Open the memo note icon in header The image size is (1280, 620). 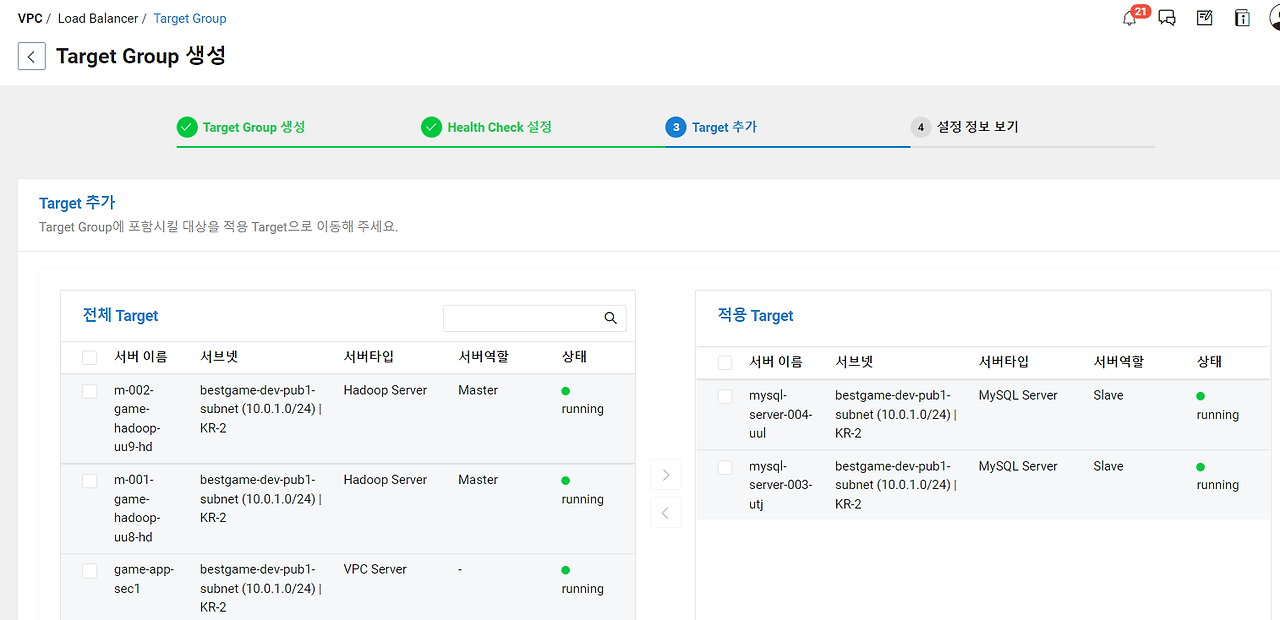click(1205, 18)
